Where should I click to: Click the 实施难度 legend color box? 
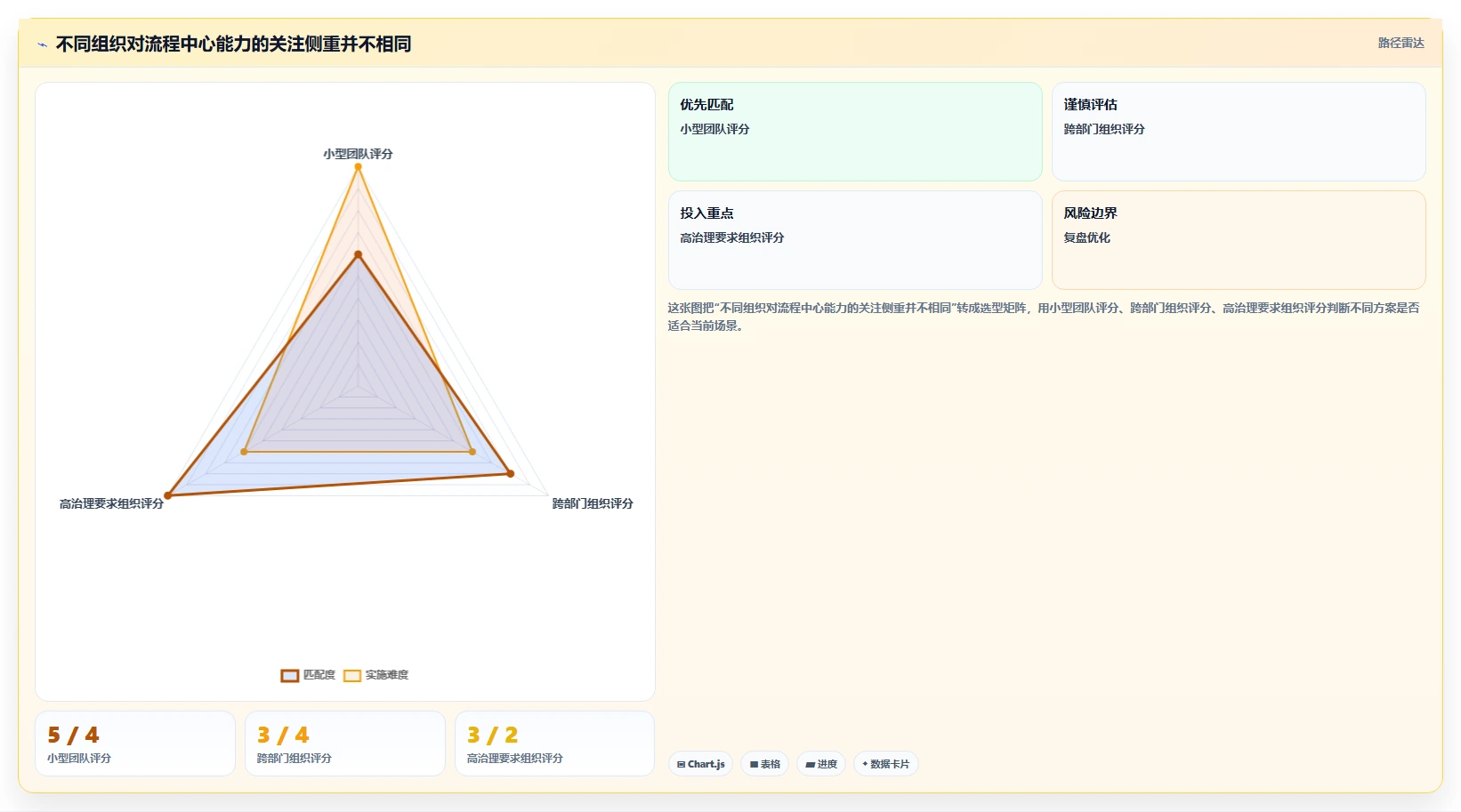[352, 676]
